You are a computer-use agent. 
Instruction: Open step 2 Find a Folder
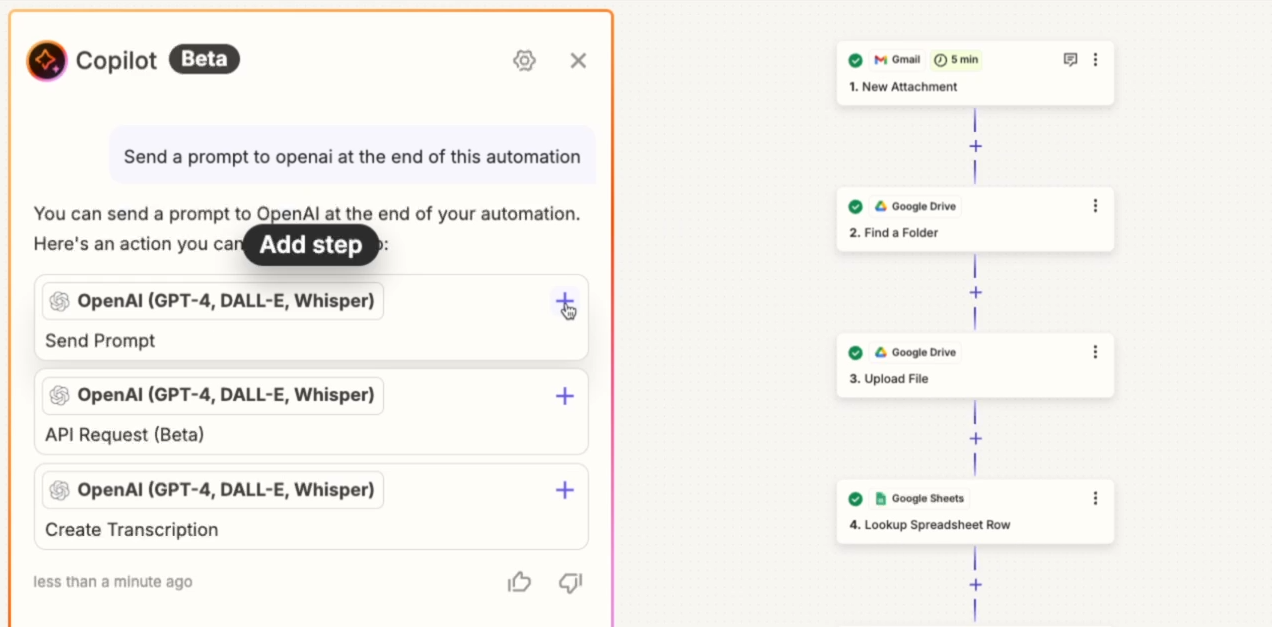(975, 219)
